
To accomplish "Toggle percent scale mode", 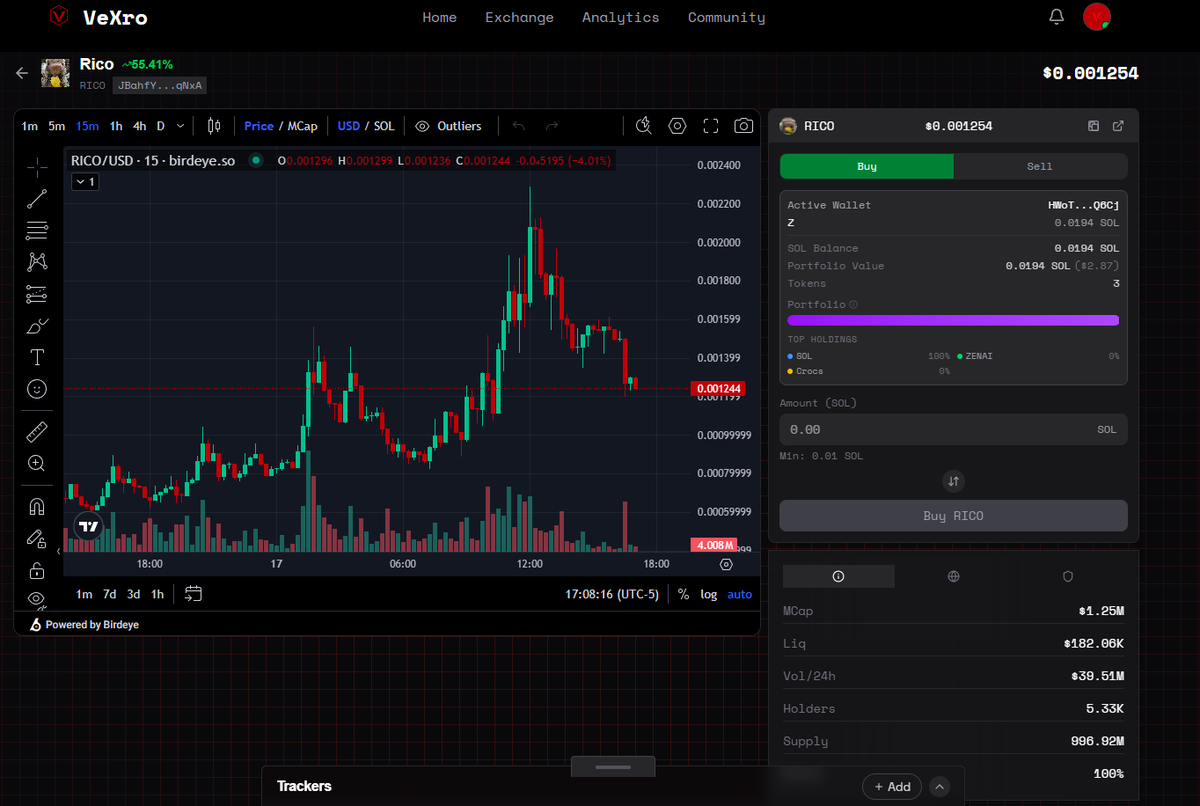I will (x=683, y=594).
